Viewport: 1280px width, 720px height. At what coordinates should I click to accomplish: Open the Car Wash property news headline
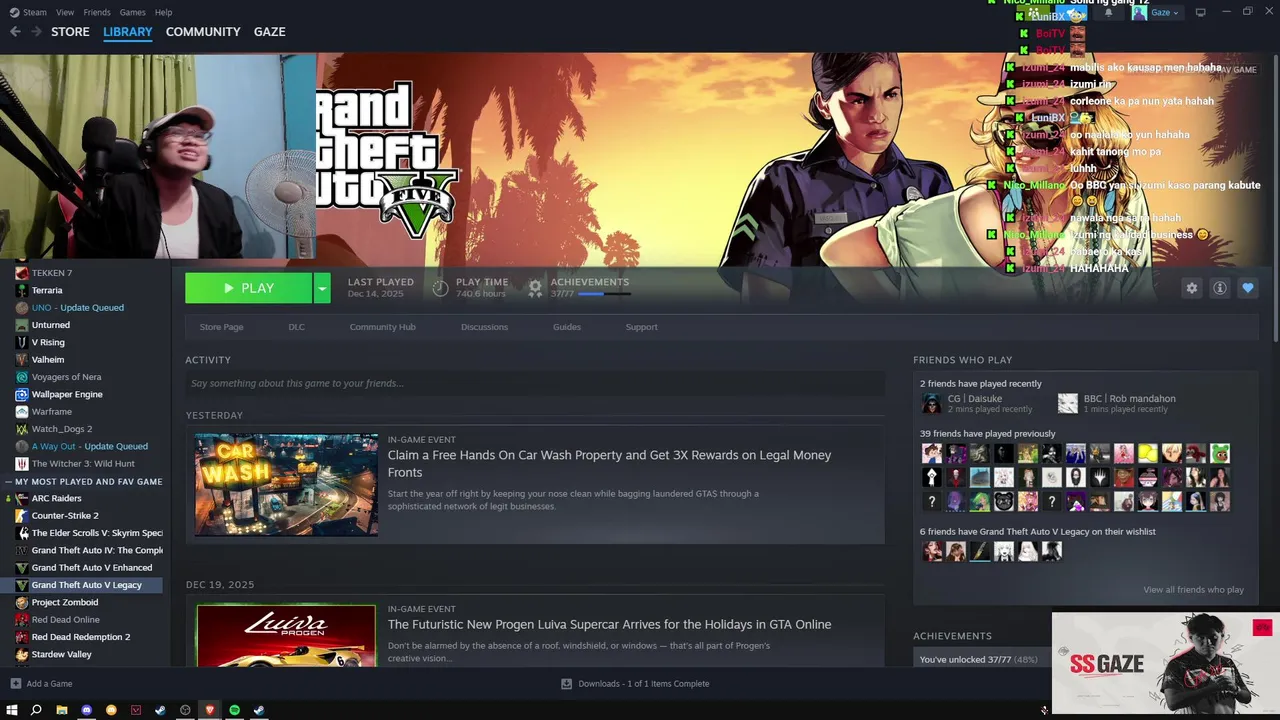[609, 464]
